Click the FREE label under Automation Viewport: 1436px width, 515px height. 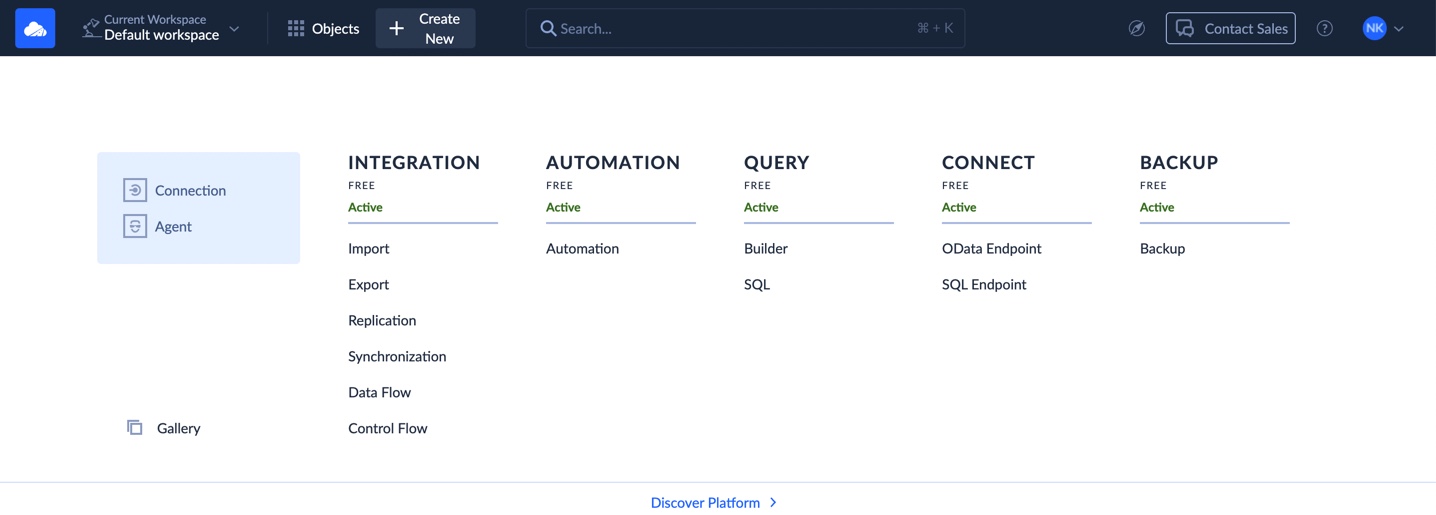(x=559, y=185)
